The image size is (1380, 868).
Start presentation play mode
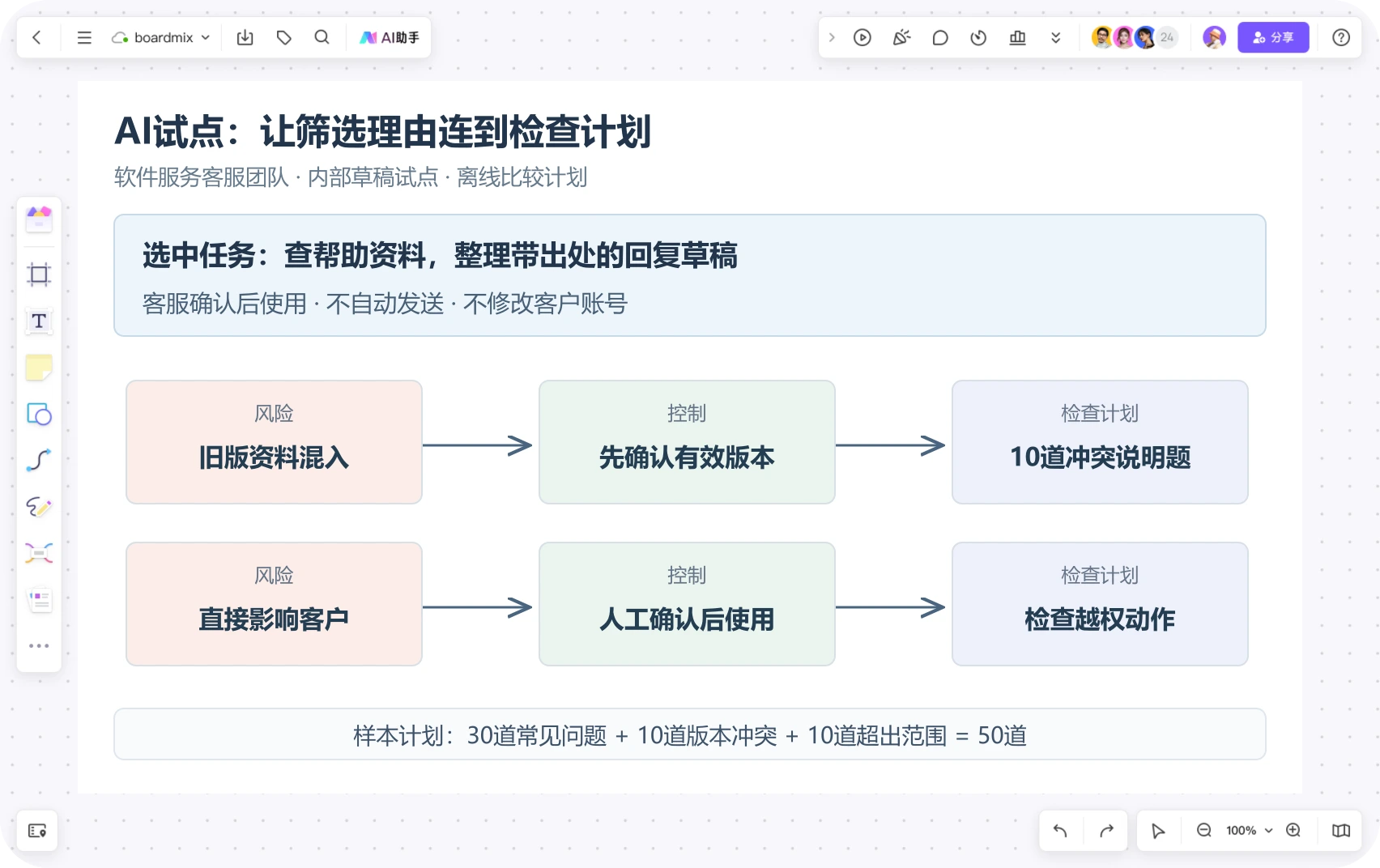tap(862, 37)
